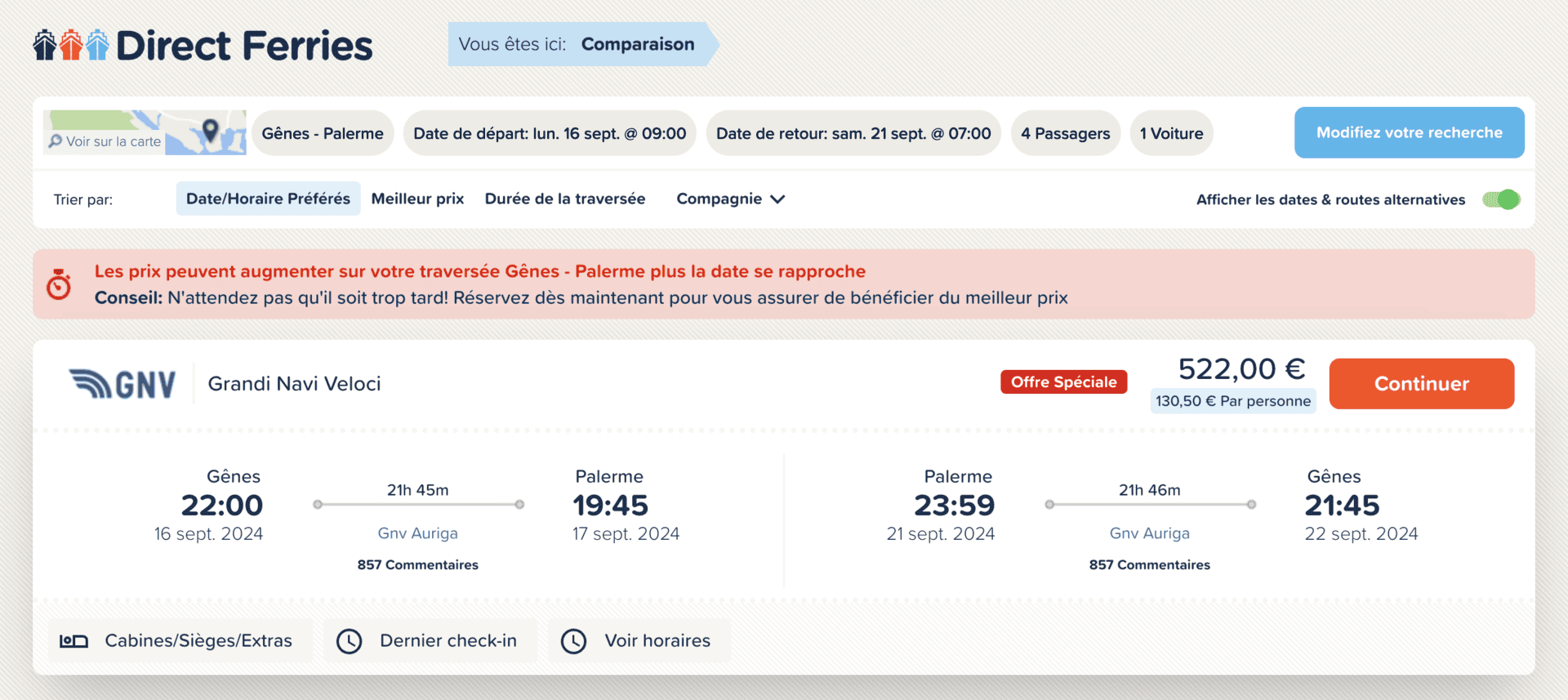The width and height of the screenshot is (1568, 700).
Task: Select Date/Horaire Préférés sorting
Action: point(268,198)
